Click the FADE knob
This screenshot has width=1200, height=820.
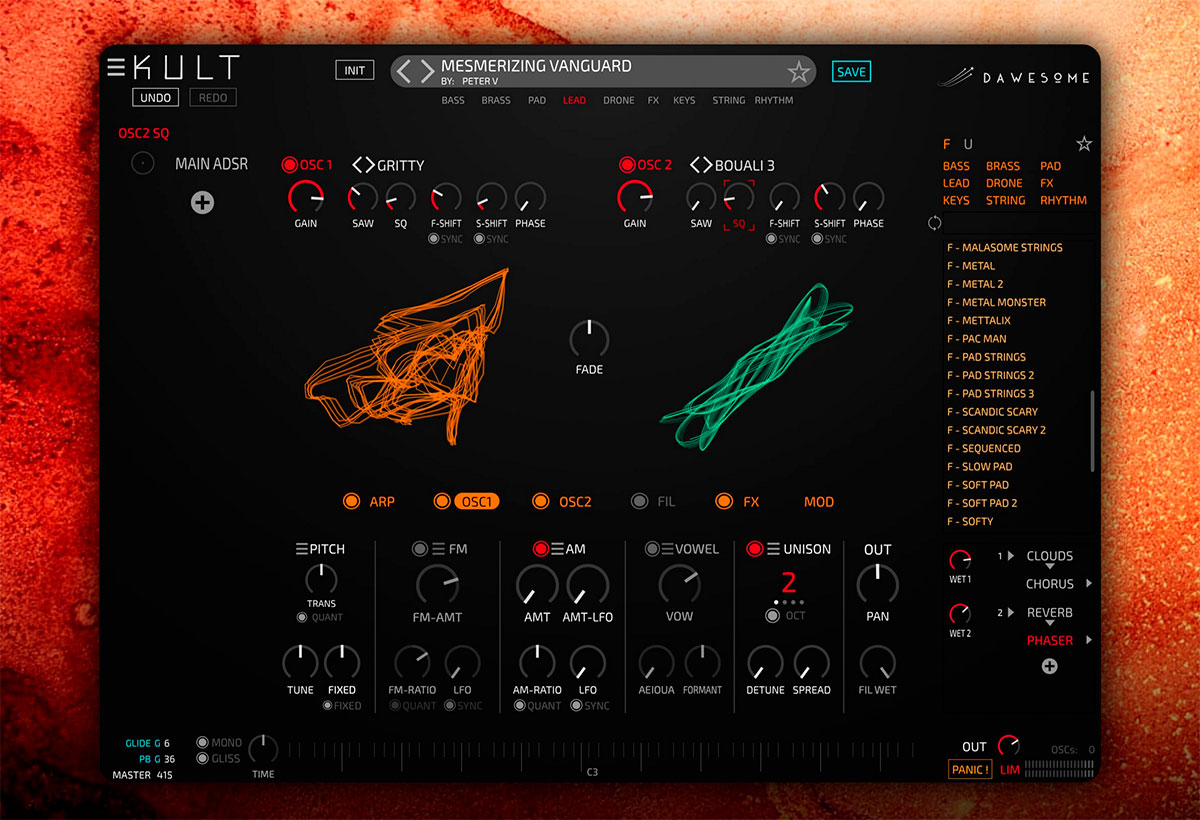pos(589,340)
